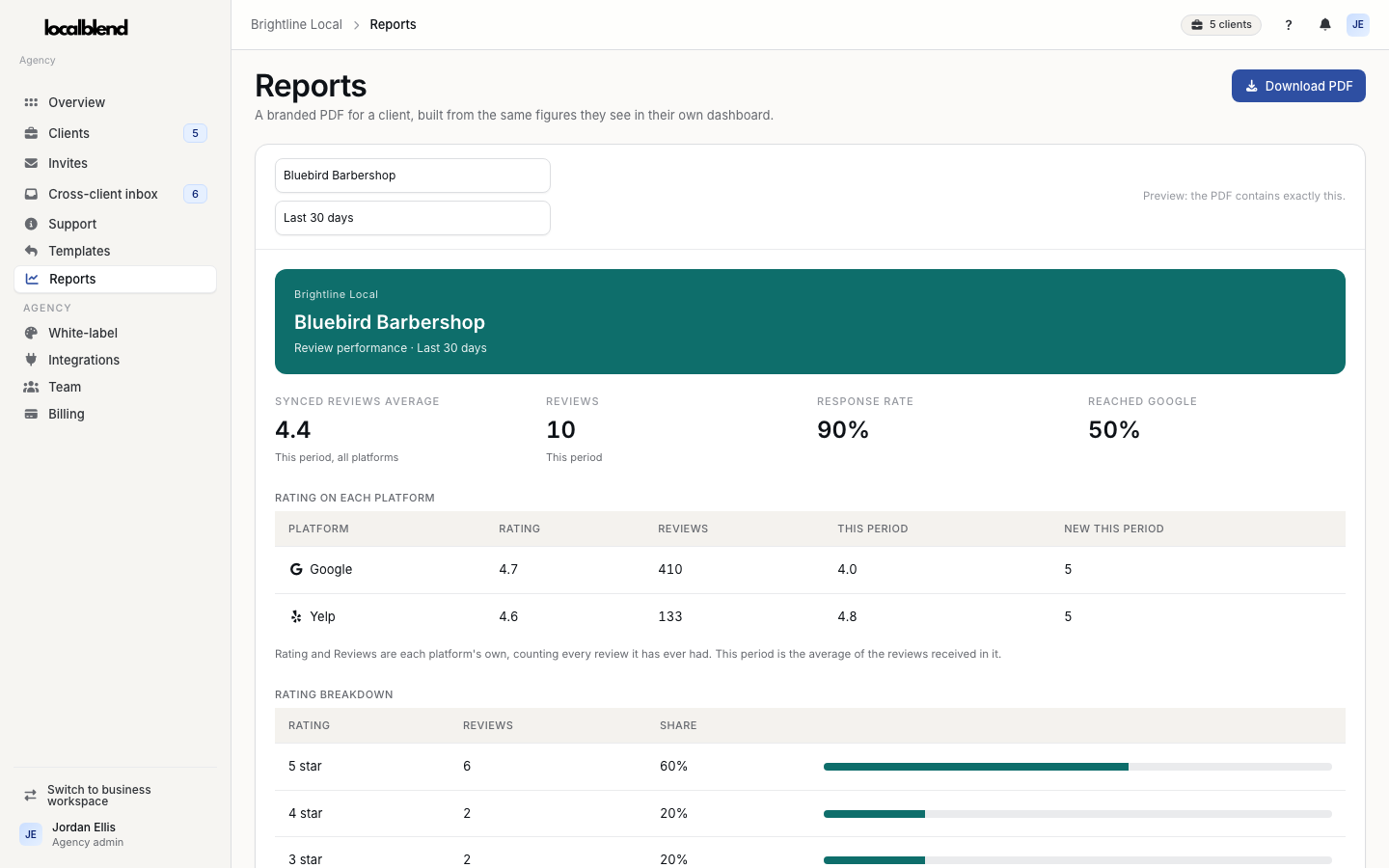Click the Share column header

(678, 725)
